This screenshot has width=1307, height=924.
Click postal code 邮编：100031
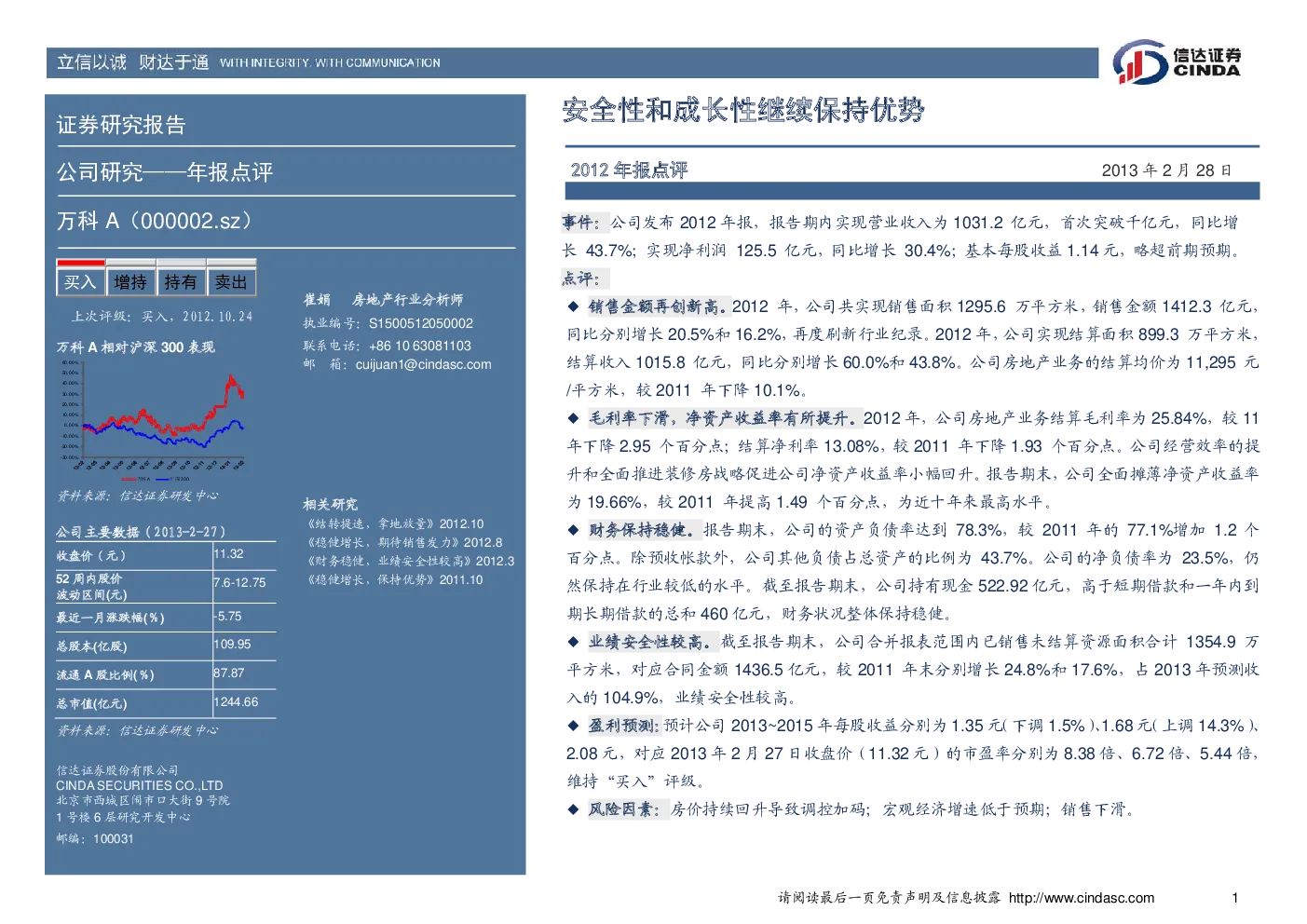click(95, 838)
